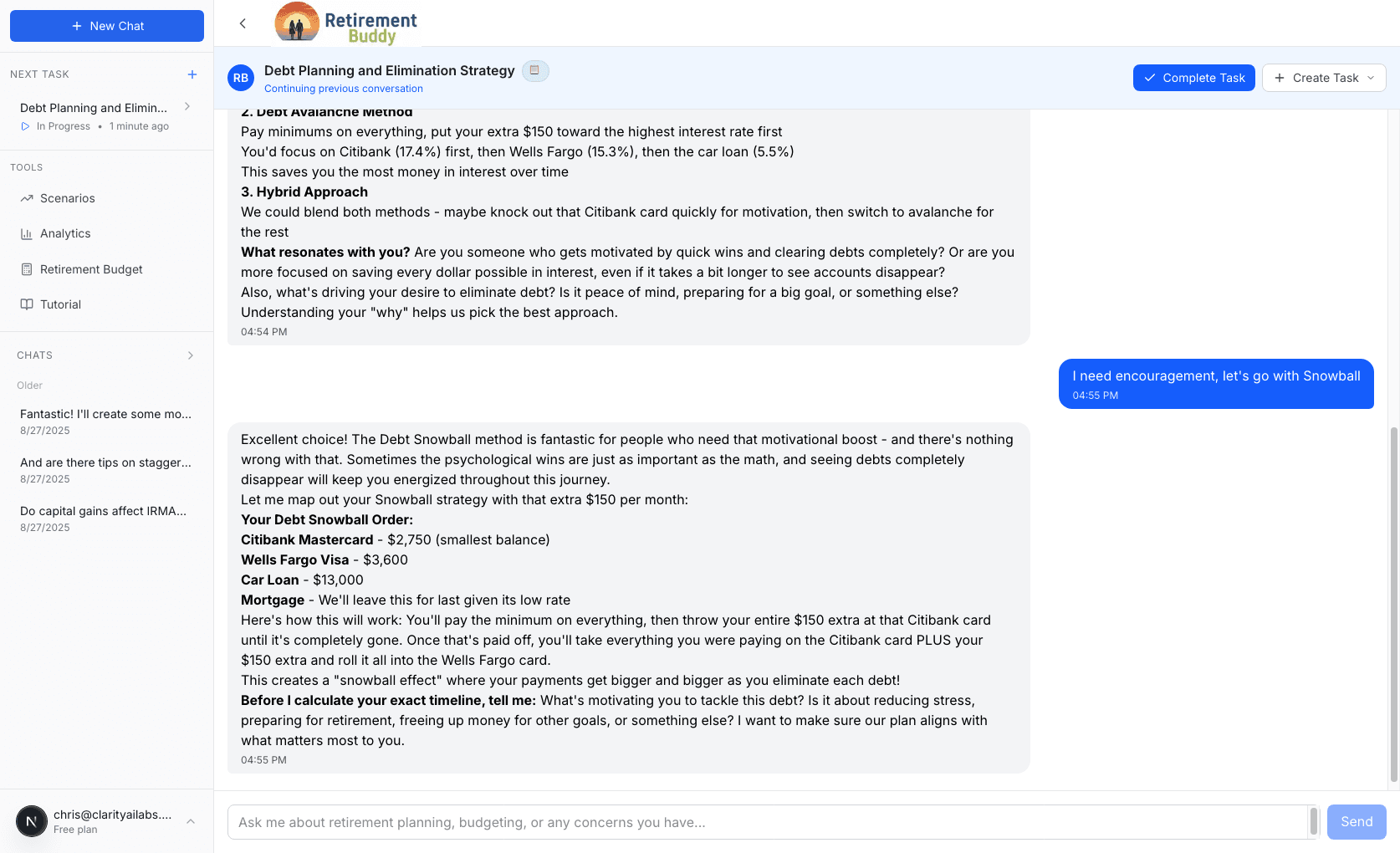Click the RB avatar badge
Screen dimensions: 1400x853
(x=241, y=78)
